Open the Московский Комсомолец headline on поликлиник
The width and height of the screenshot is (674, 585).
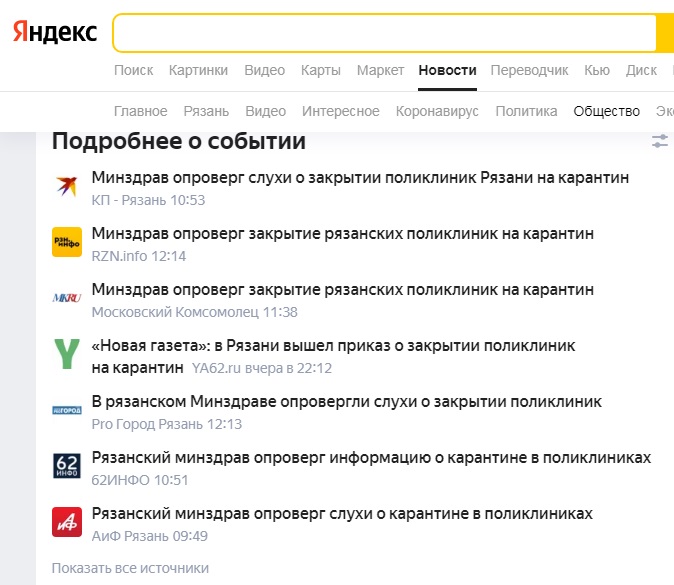(x=343, y=289)
